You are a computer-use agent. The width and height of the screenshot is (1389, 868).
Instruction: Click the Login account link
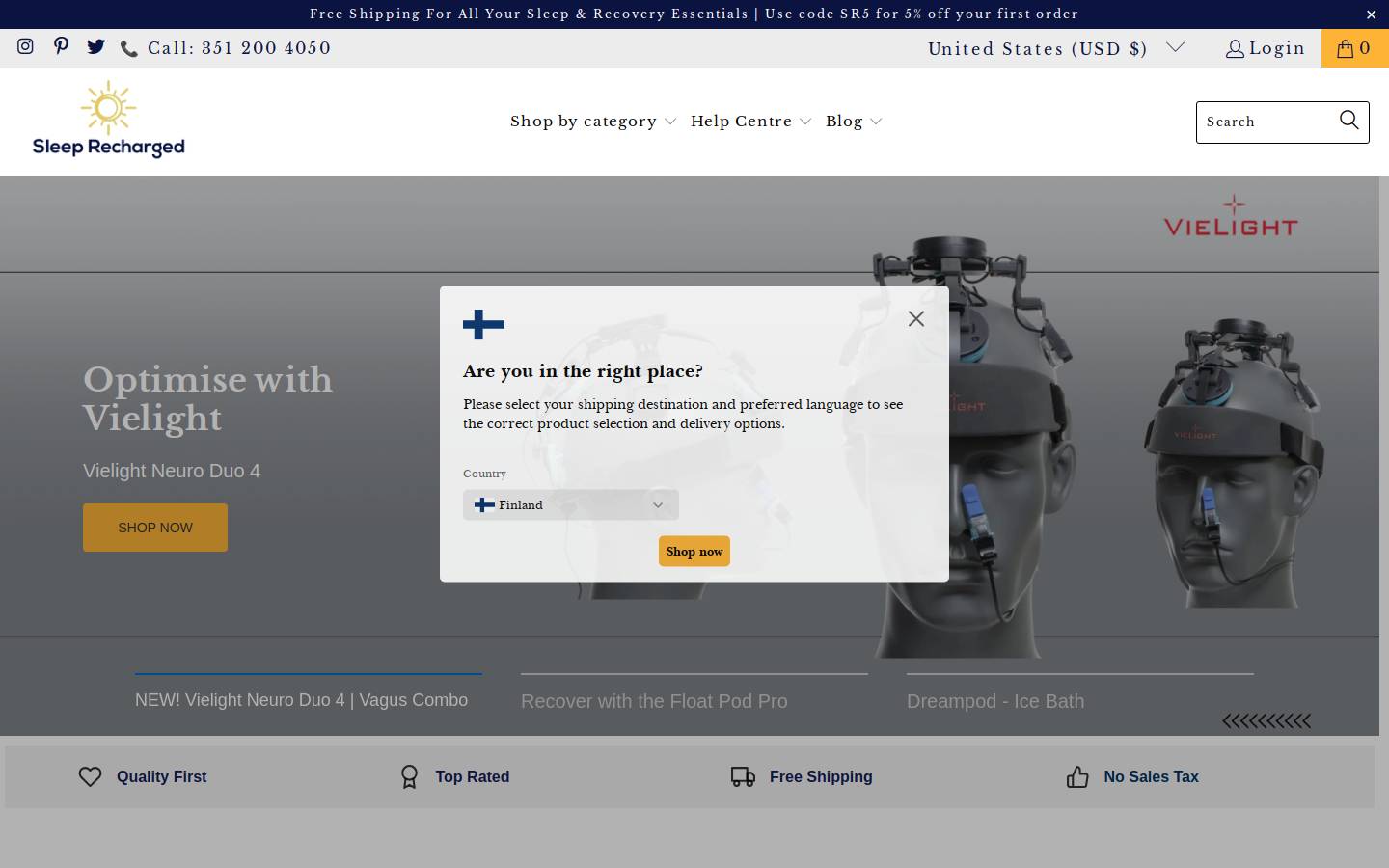(x=1266, y=48)
